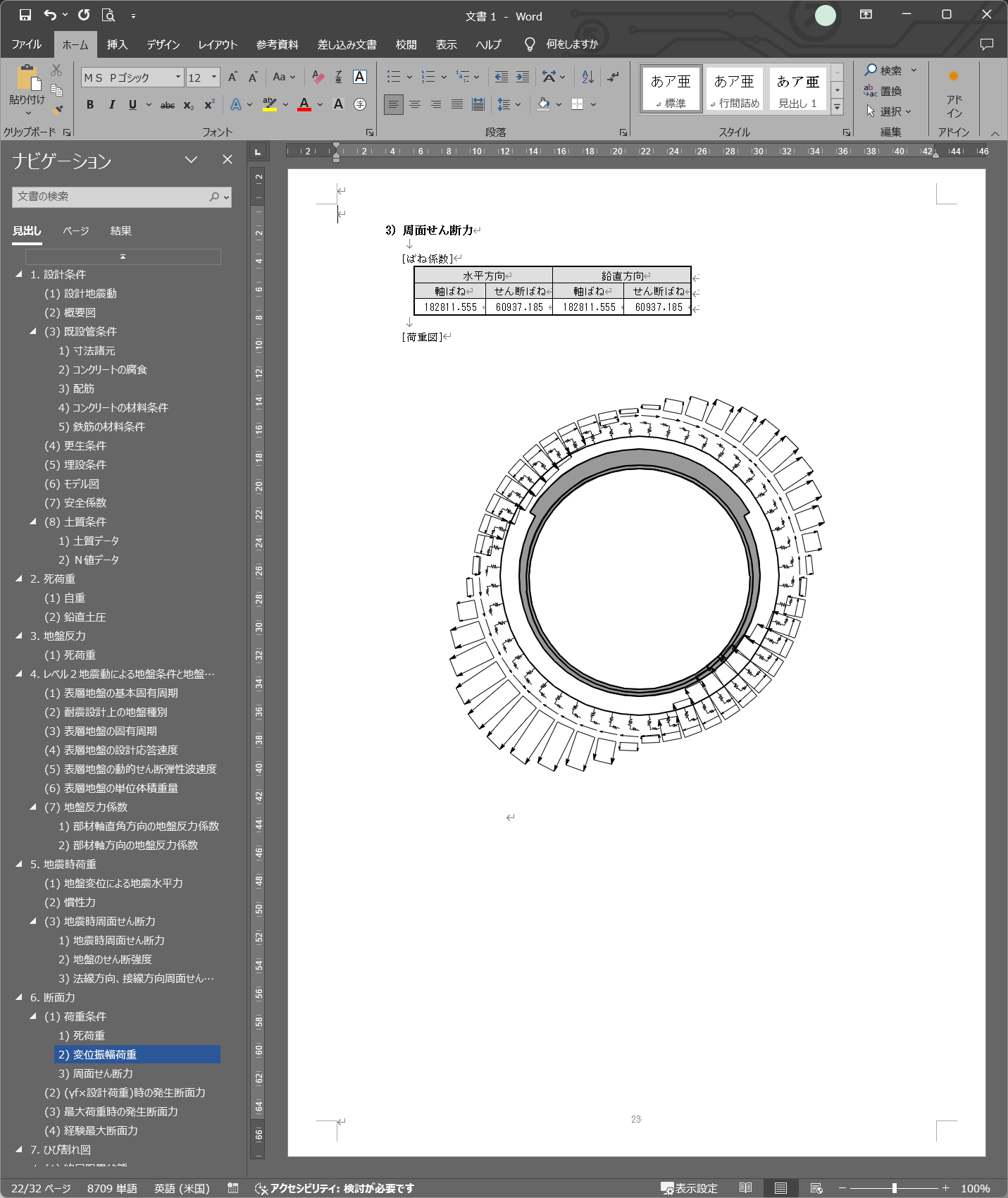Select the 行間詰め style

click(x=734, y=89)
